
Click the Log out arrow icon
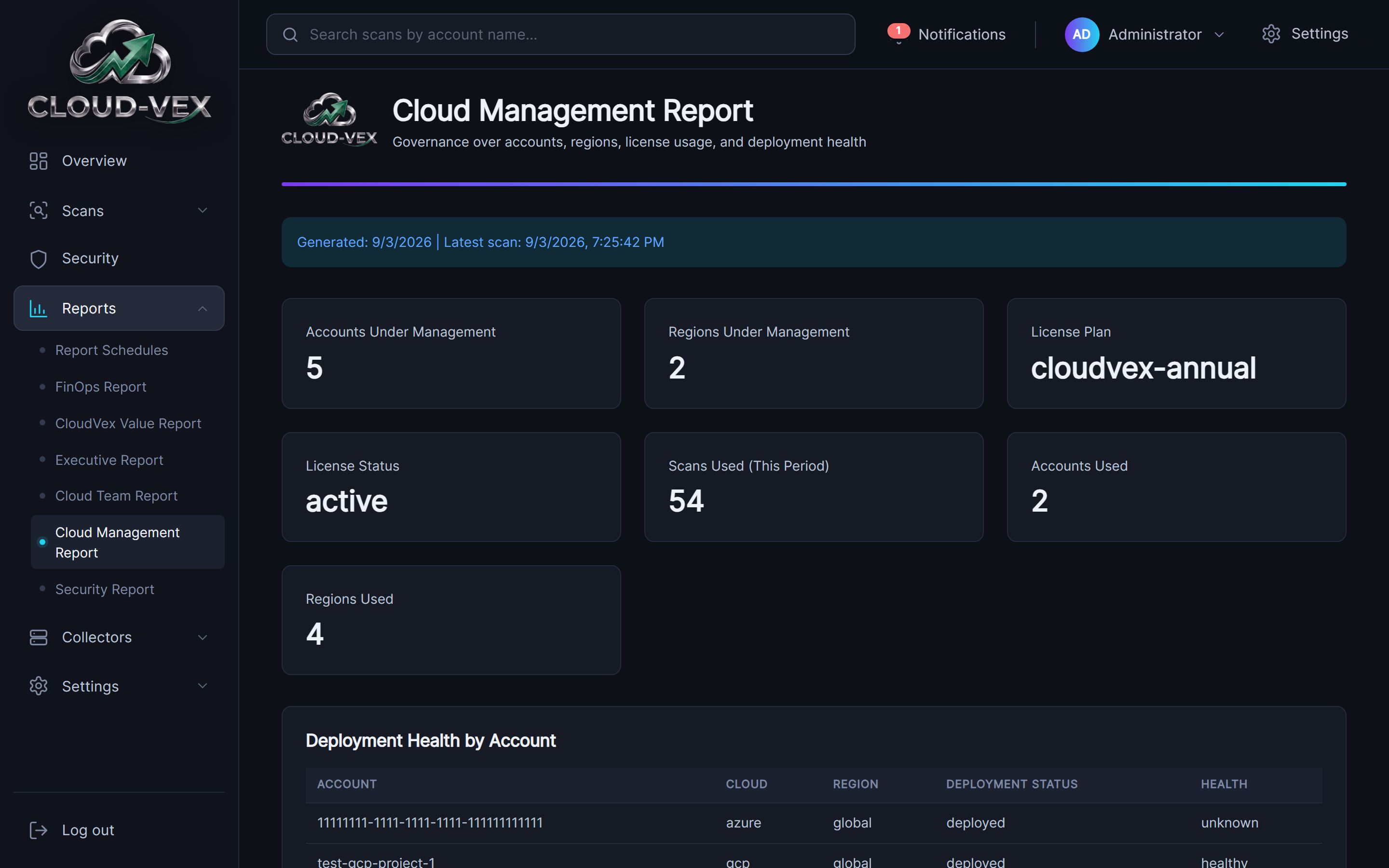39,830
